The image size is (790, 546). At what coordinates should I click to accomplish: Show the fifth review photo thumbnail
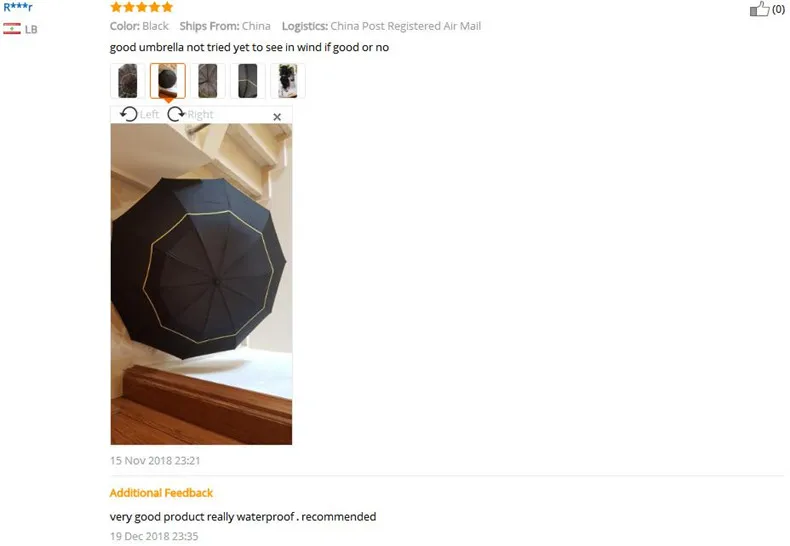pos(288,81)
